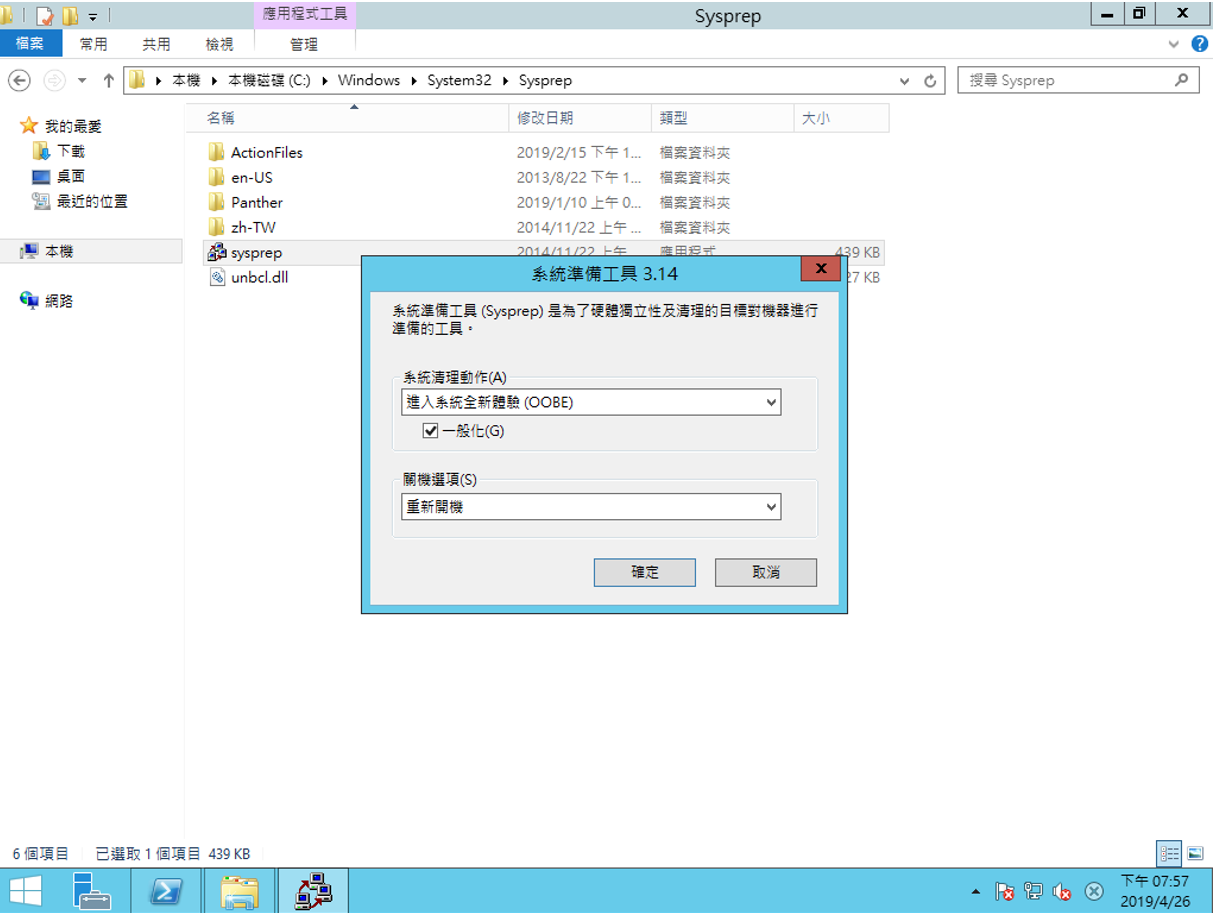Expand the ribbon chevron

point(1174,44)
